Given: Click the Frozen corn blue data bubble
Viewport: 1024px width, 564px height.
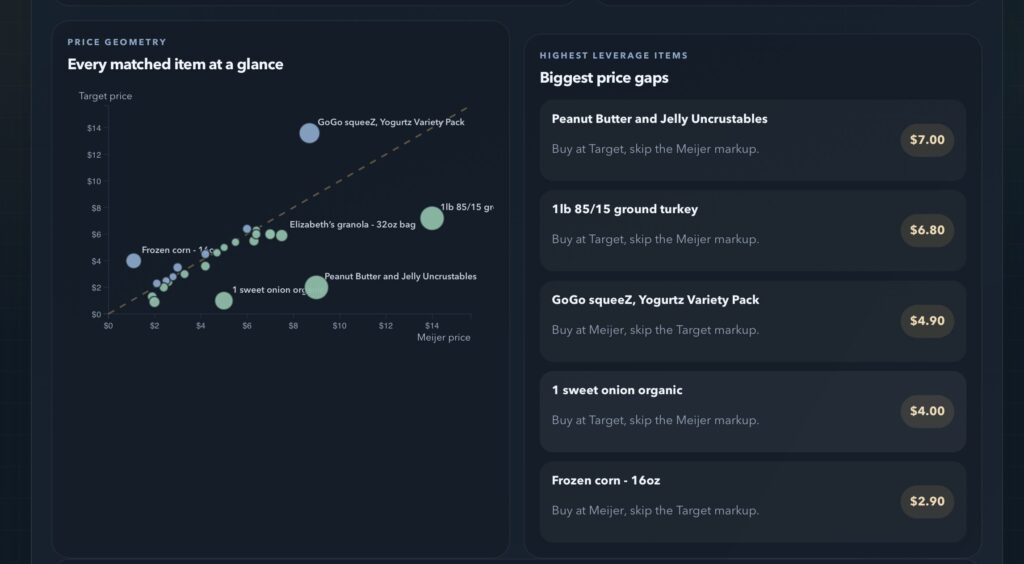Looking at the screenshot, I should (133, 261).
